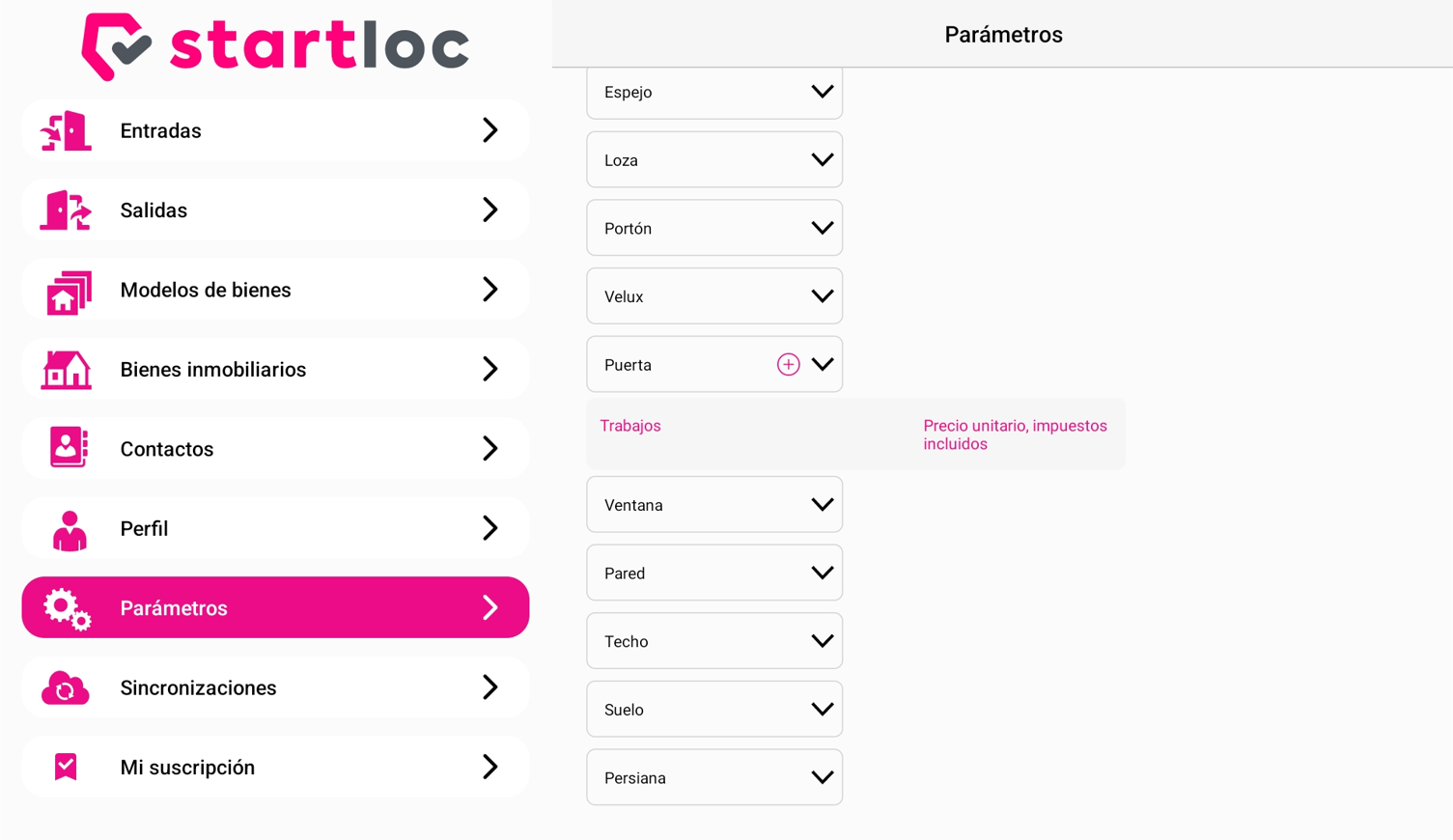
Task: Open the Mi suscripción menu item
Action: (x=275, y=767)
